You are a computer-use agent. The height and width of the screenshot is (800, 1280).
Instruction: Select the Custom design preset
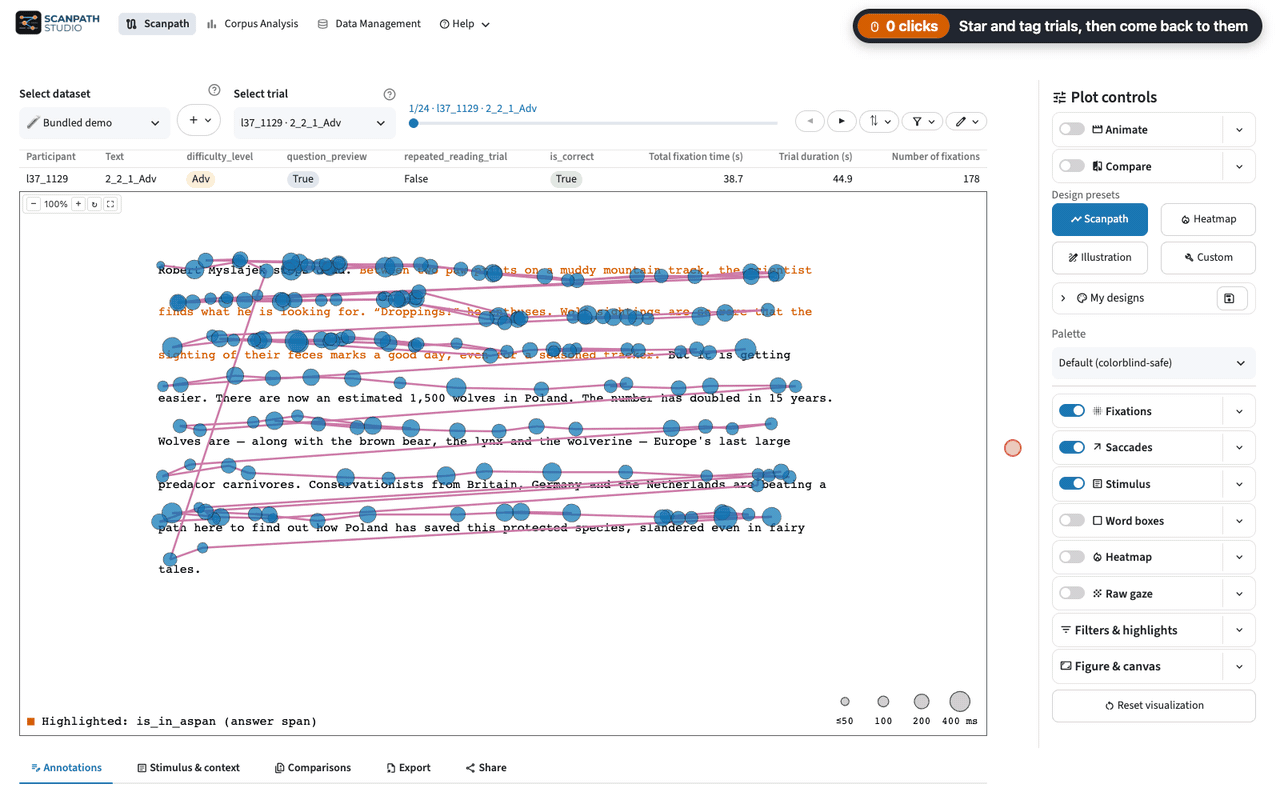tap(1208, 257)
